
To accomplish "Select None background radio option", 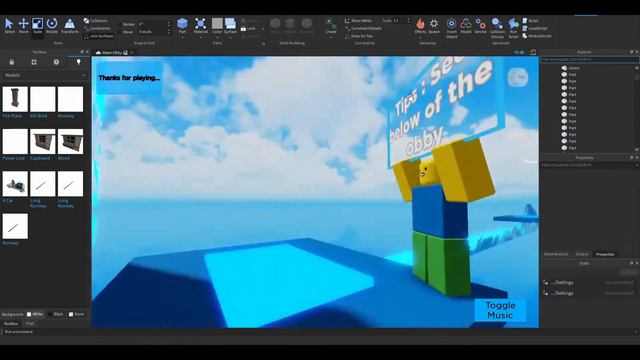I will click(76, 314).
